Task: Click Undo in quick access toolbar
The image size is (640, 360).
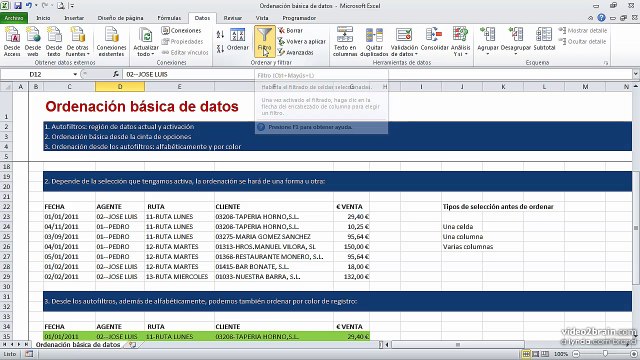Action: (x=29, y=6)
